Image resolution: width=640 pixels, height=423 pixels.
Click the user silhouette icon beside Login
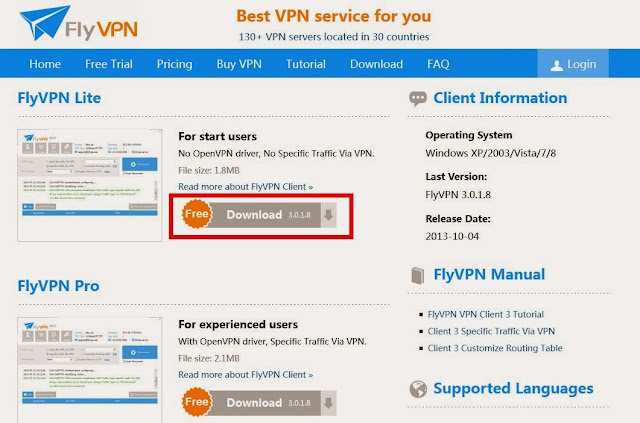[556, 65]
